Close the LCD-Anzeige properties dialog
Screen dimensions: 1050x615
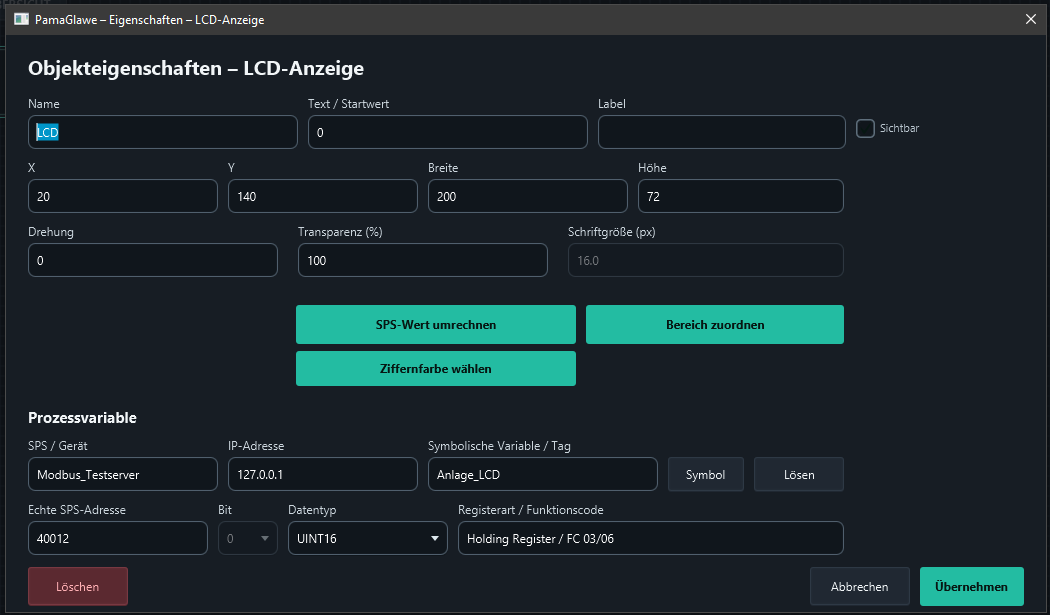tap(1031, 19)
